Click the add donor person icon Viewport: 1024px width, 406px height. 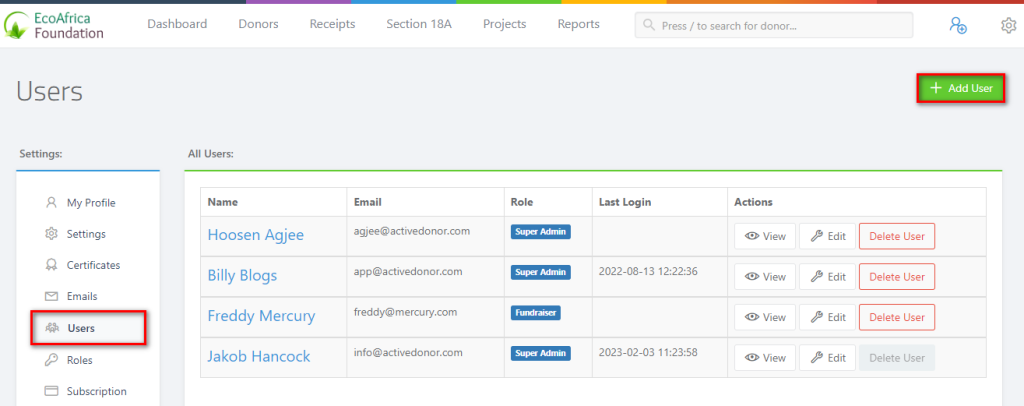click(x=958, y=25)
